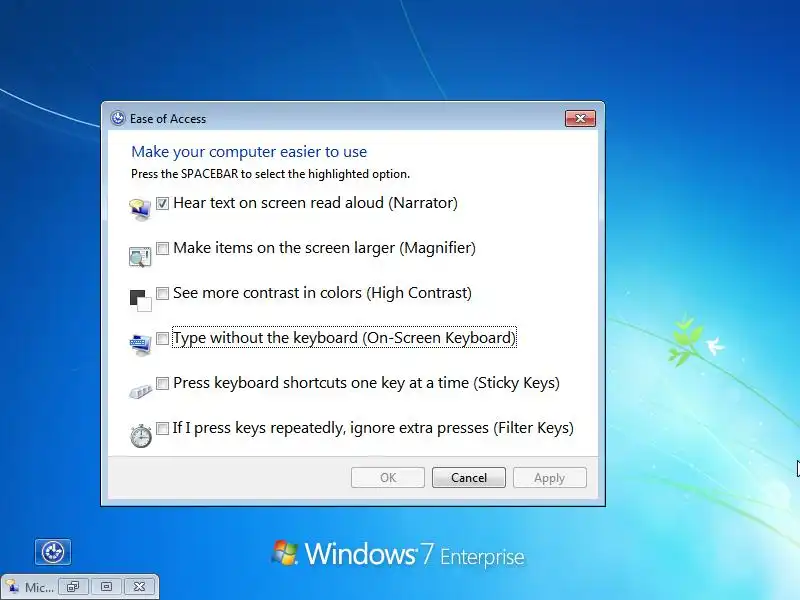The height and width of the screenshot is (600, 800).
Task: Click the On-Screen Keyboard icon
Action: click(140, 344)
